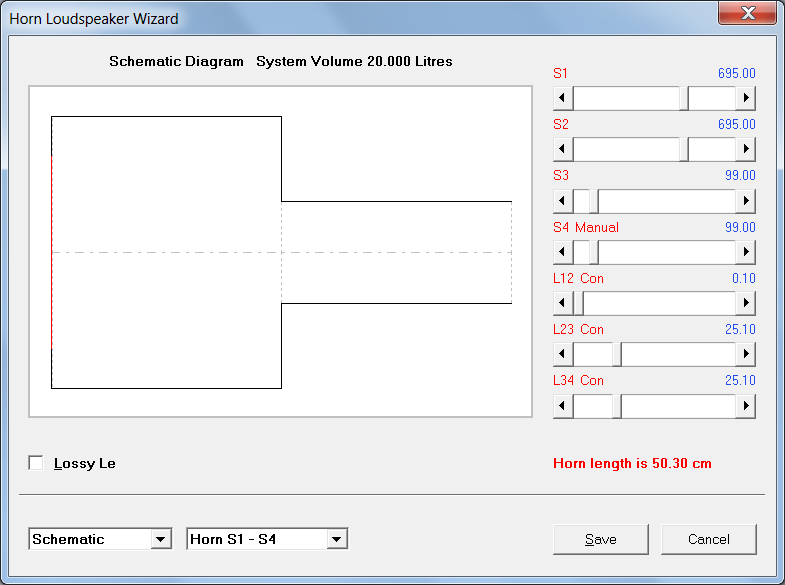Click the Schematic Diagram heading
Screen dimensions: 785x585
[176, 61]
